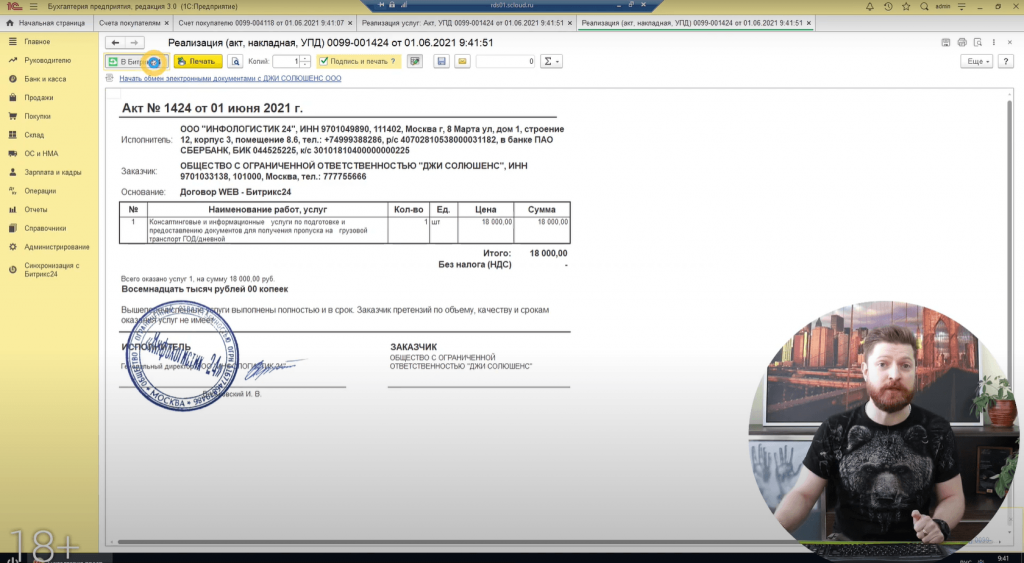This screenshot has height=563, width=1024.
Task: Select heading text Акт № 1424 от 01 июня 2021 г.
Action: [x=212, y=108]
